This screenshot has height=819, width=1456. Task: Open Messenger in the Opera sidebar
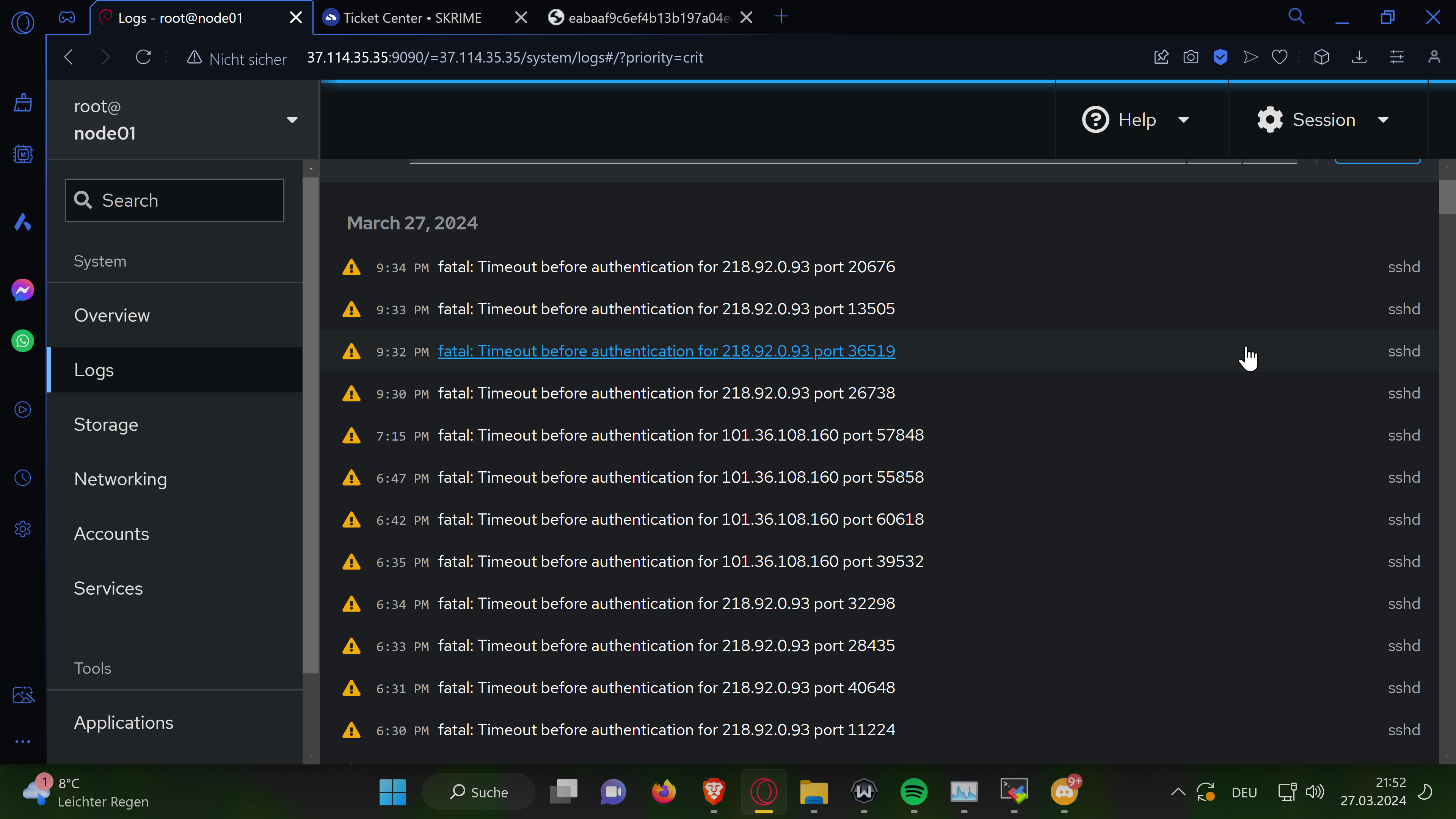click(23, 290)
